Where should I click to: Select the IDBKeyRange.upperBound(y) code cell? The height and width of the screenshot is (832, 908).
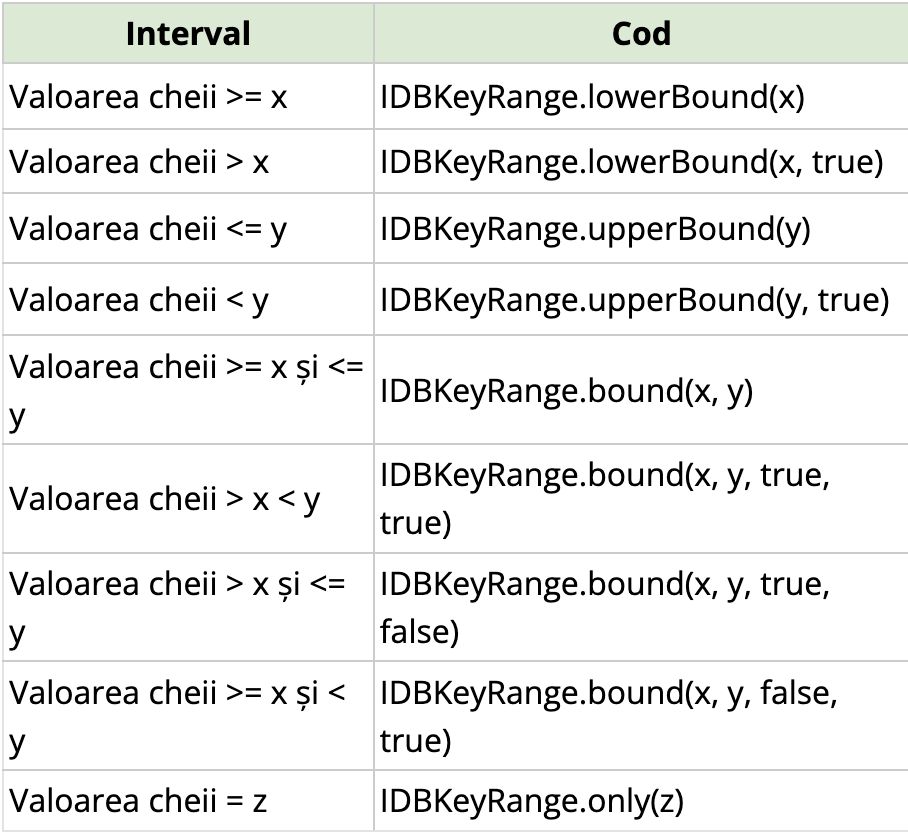(x=641, y=228)
